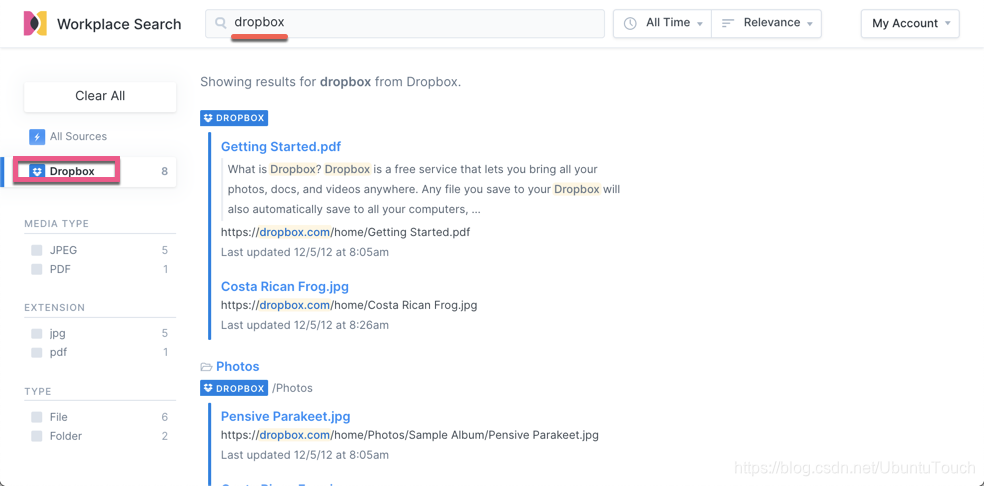Open the Getting Started.pdf result
This screenshot has width=984, height=486.
click(281, 147)
